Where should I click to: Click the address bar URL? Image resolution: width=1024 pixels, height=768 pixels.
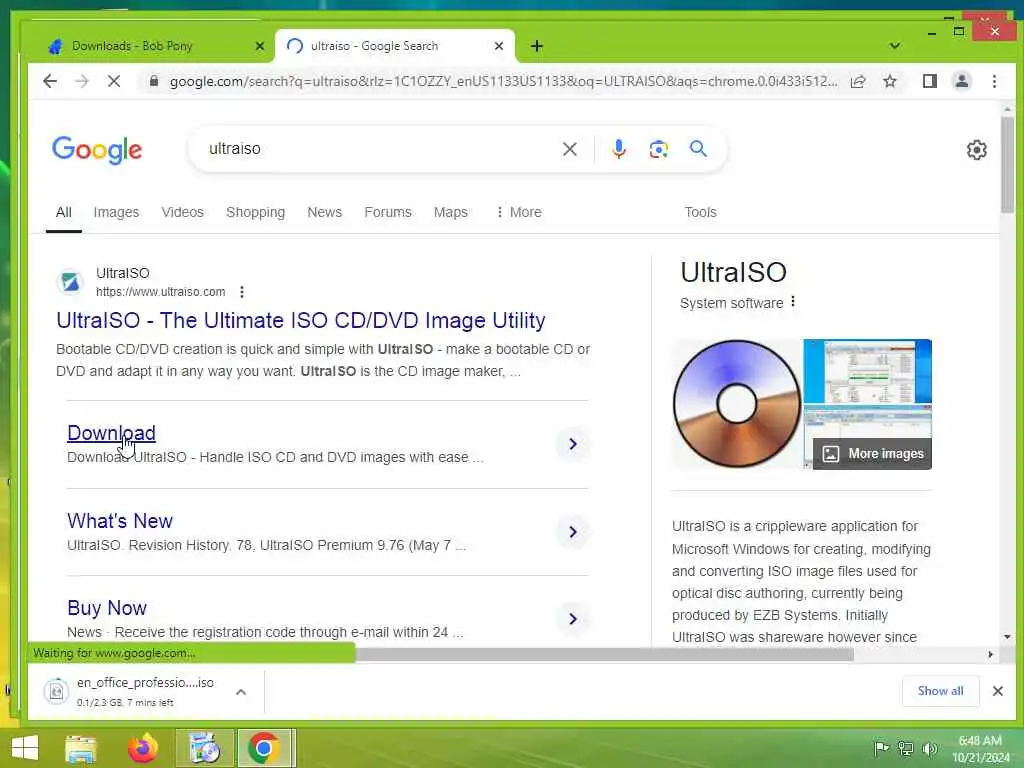point(503,81)
